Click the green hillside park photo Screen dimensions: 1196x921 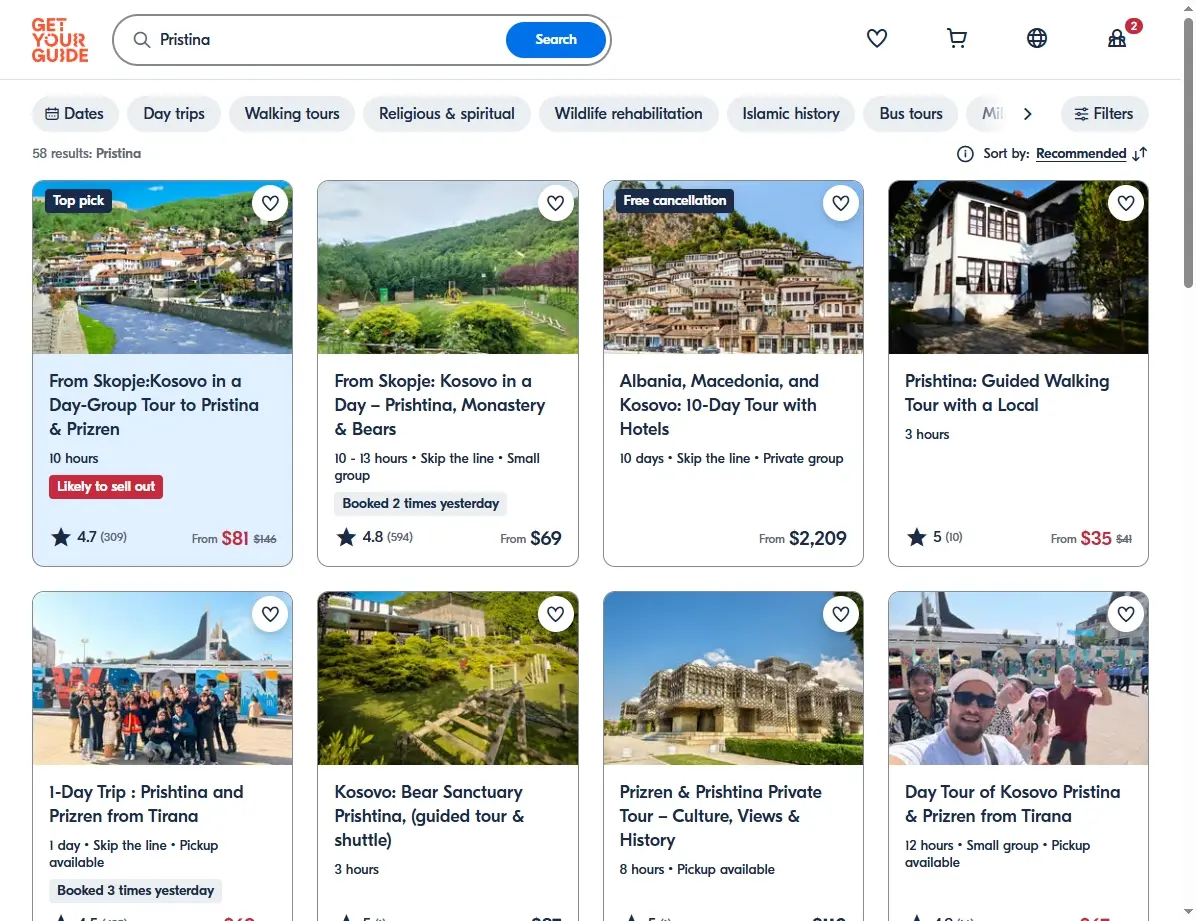[x=448, y=267]
